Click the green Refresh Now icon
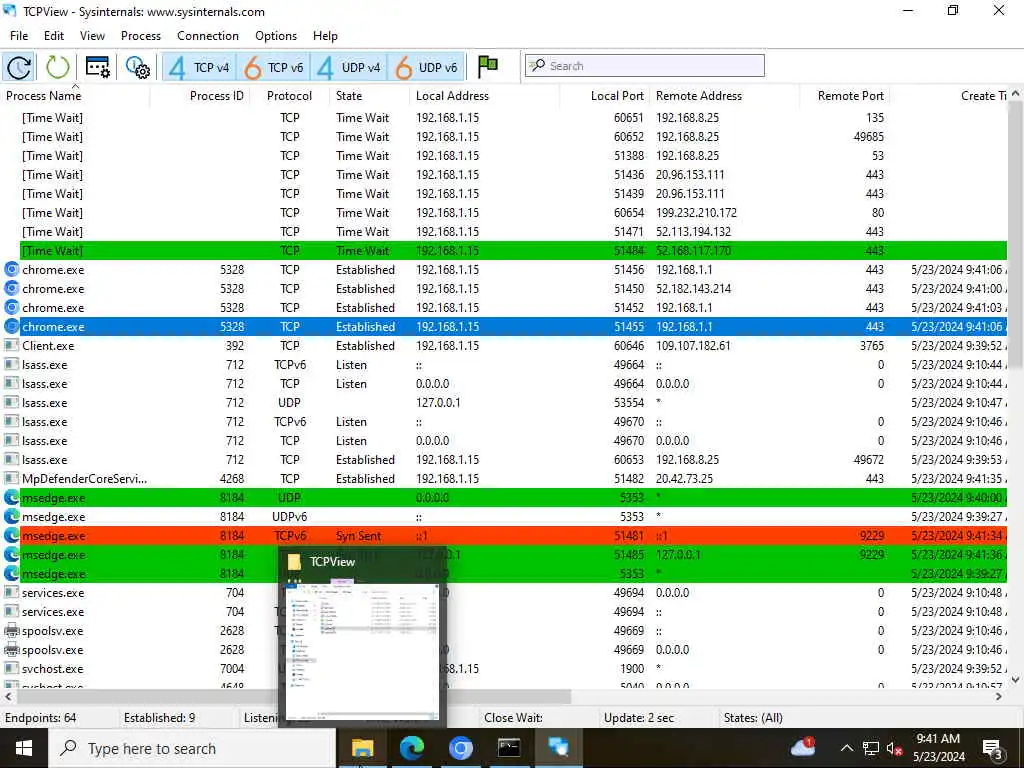This screenshot has width=1024, height=768. coord(57,67)
